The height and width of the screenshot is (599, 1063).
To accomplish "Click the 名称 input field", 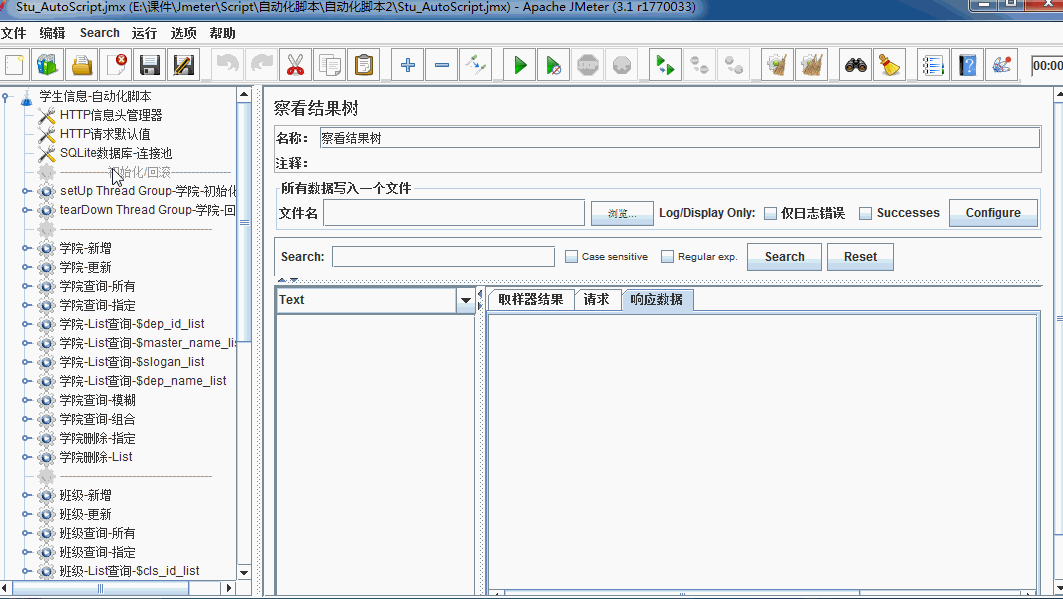I will click(x=679, y=138).
